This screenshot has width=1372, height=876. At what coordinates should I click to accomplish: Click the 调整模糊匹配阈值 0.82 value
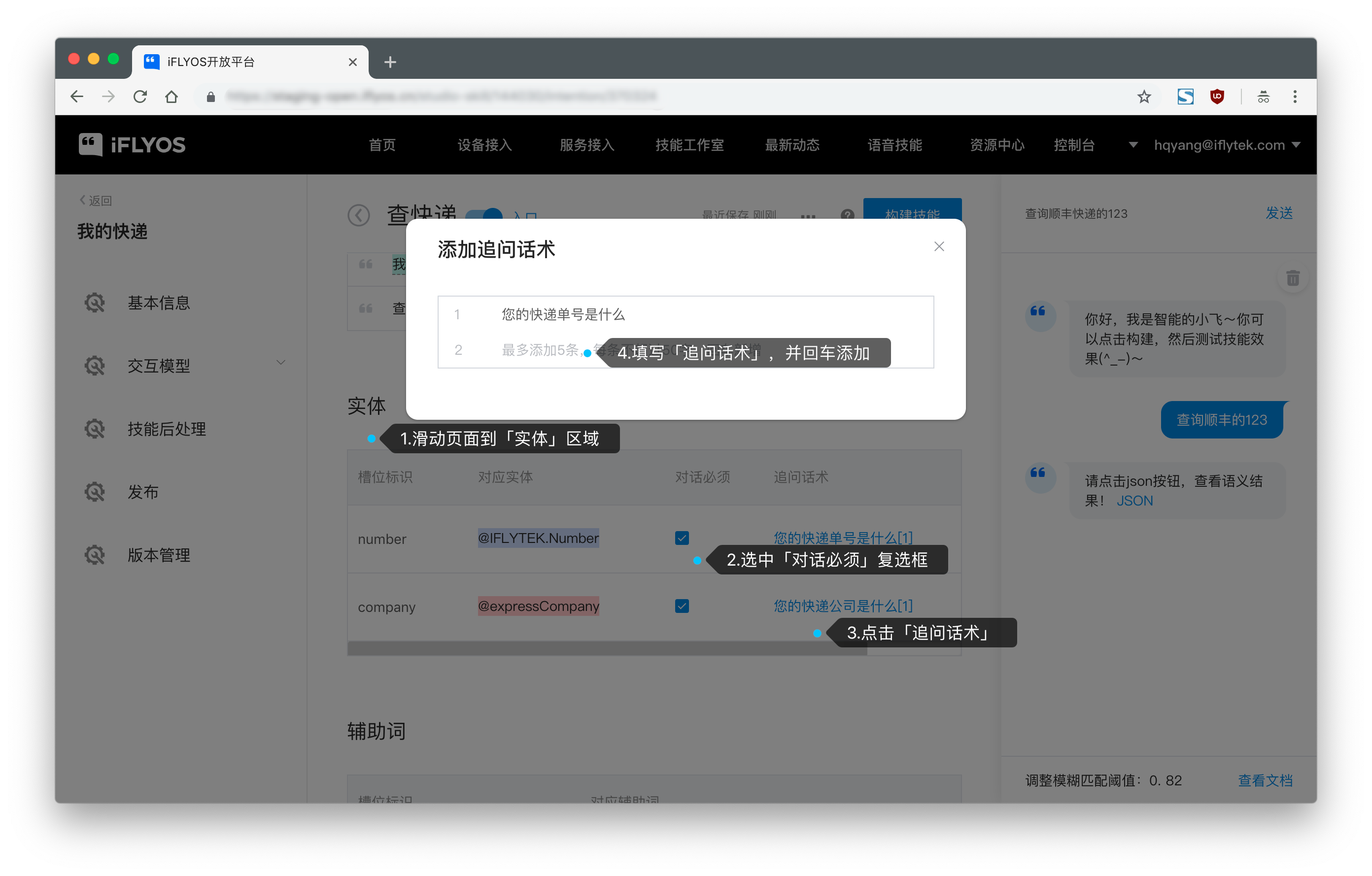[1165, 780]
